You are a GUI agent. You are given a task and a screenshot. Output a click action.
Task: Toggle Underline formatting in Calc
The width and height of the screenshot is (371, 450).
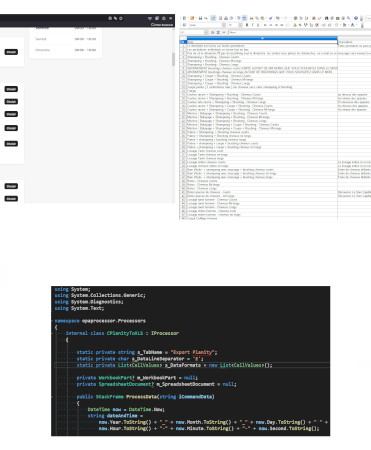258,25
